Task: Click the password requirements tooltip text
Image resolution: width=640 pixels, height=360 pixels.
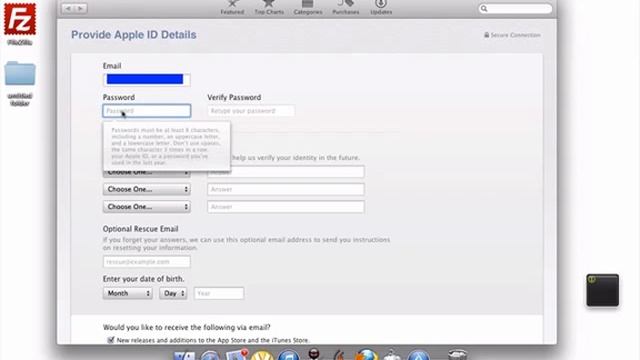Action: pyautogui.click(x=166, y=146)
